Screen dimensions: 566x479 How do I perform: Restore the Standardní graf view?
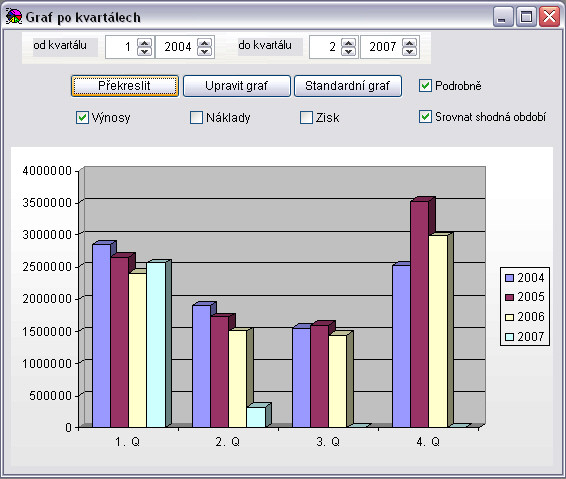coord(348,86)
